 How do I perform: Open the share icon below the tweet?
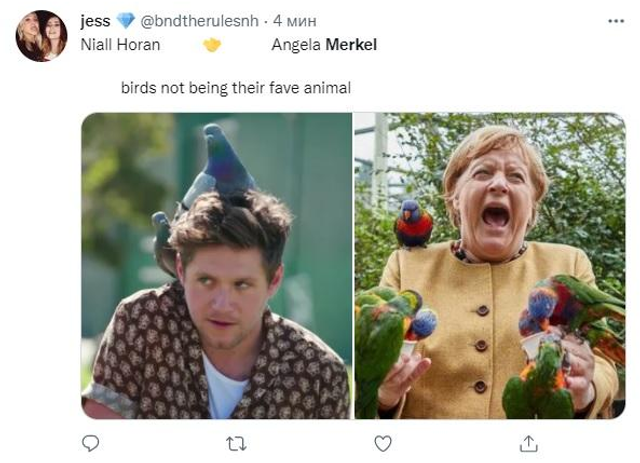(529, 441)
